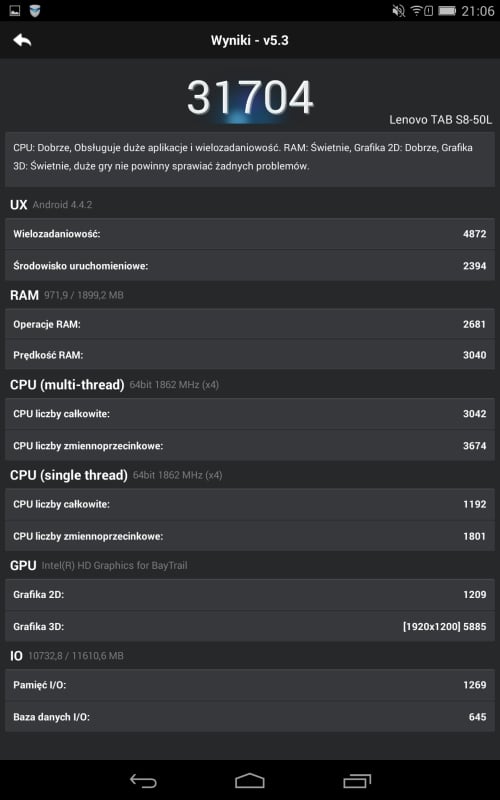The width and height of the screenshot is (500, 800).
Task: Select the Grafika 2D row
Action: pyautogui.click(x=250, y=594)
